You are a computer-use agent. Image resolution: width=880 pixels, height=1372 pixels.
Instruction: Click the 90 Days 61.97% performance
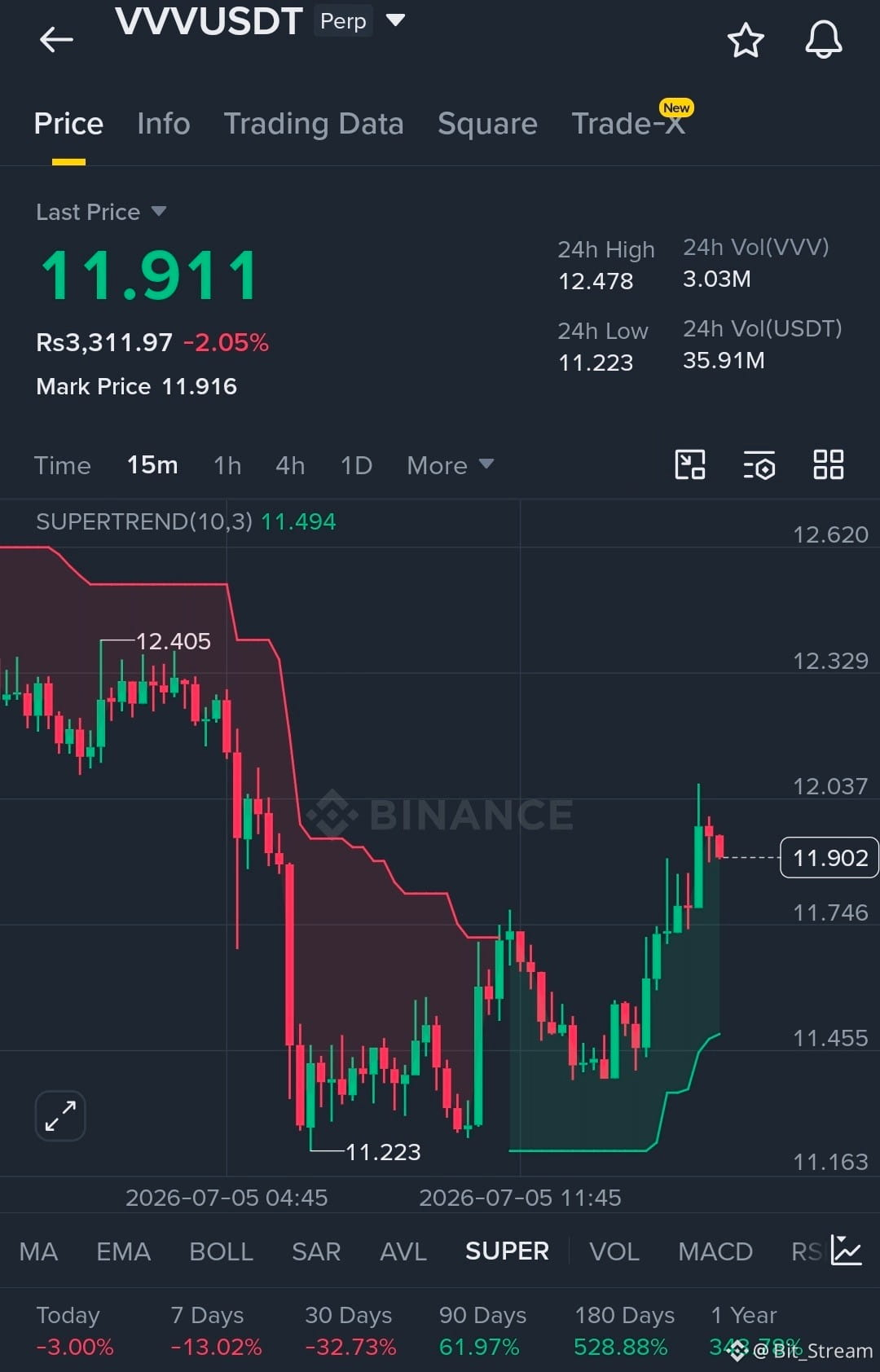482,1331
